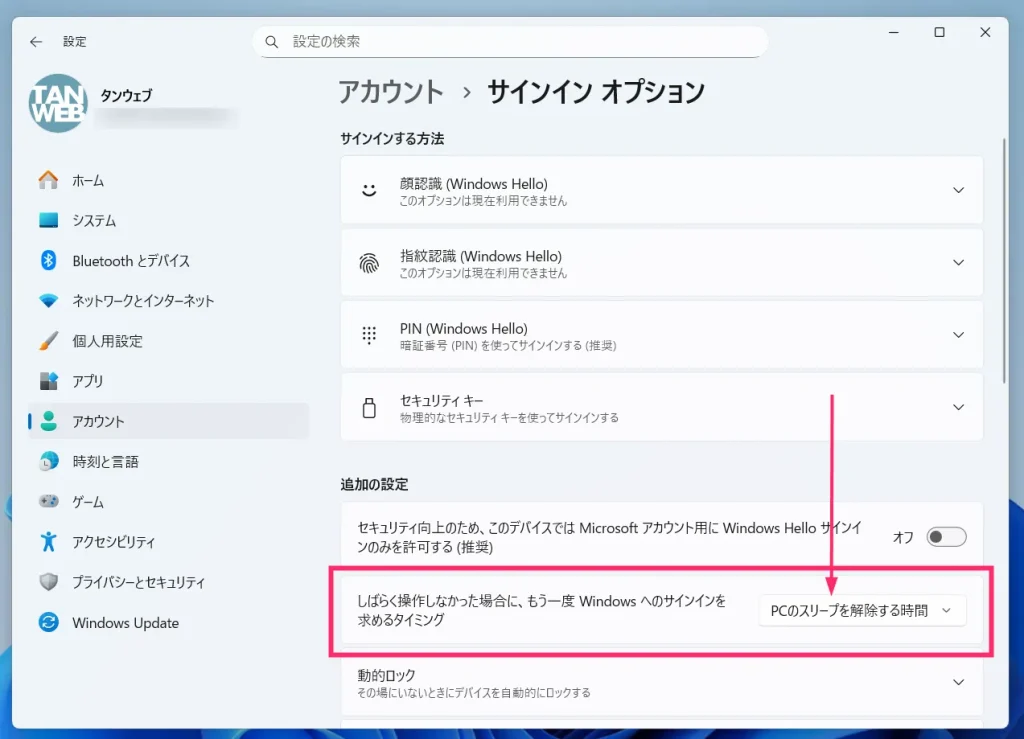Screen dimensions: 1024x739
Task: Click the back arrow icon
Action: point(36,42)
